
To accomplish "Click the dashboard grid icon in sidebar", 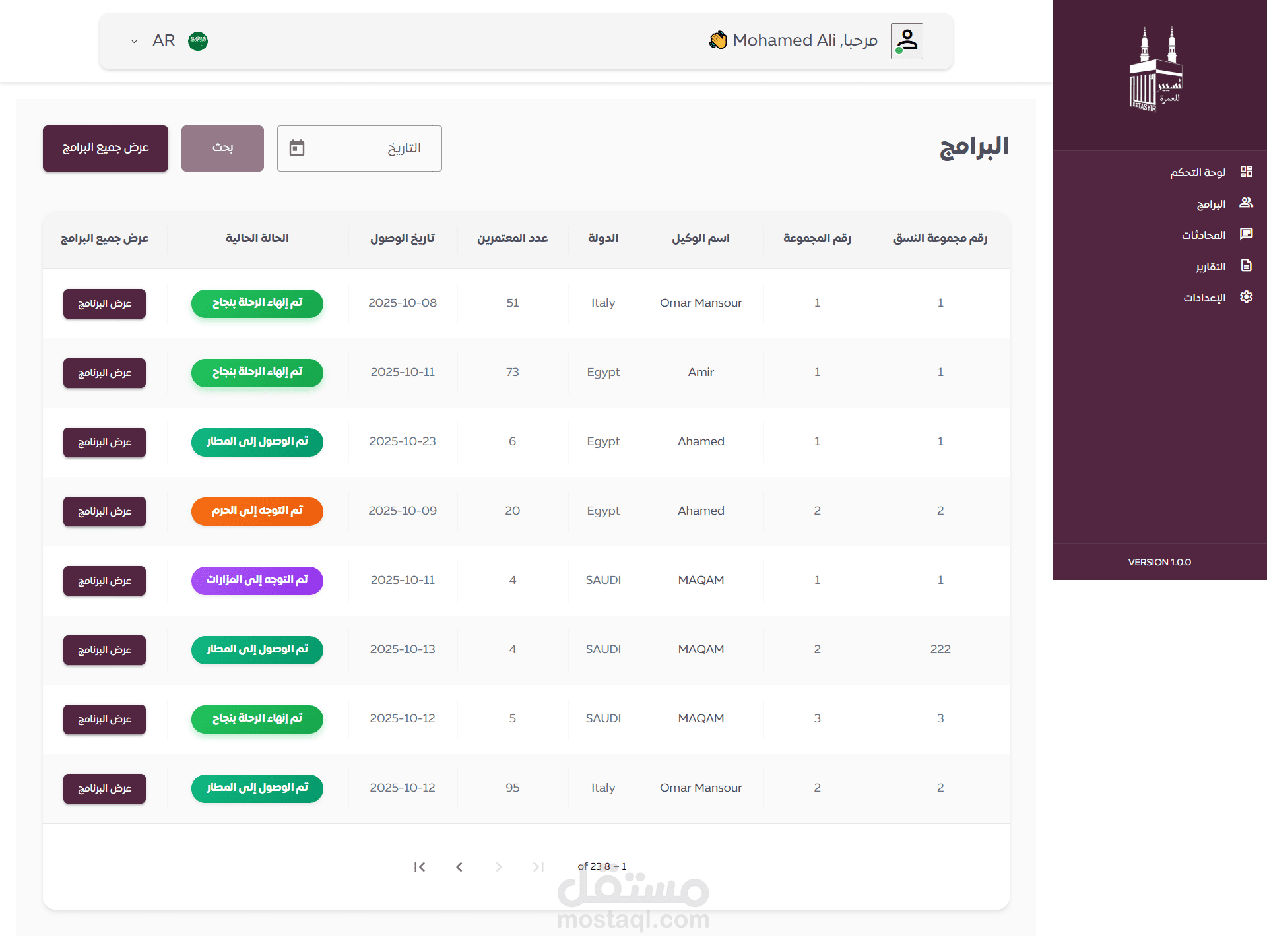I will pyautogui.click(x=1246, y=172).
